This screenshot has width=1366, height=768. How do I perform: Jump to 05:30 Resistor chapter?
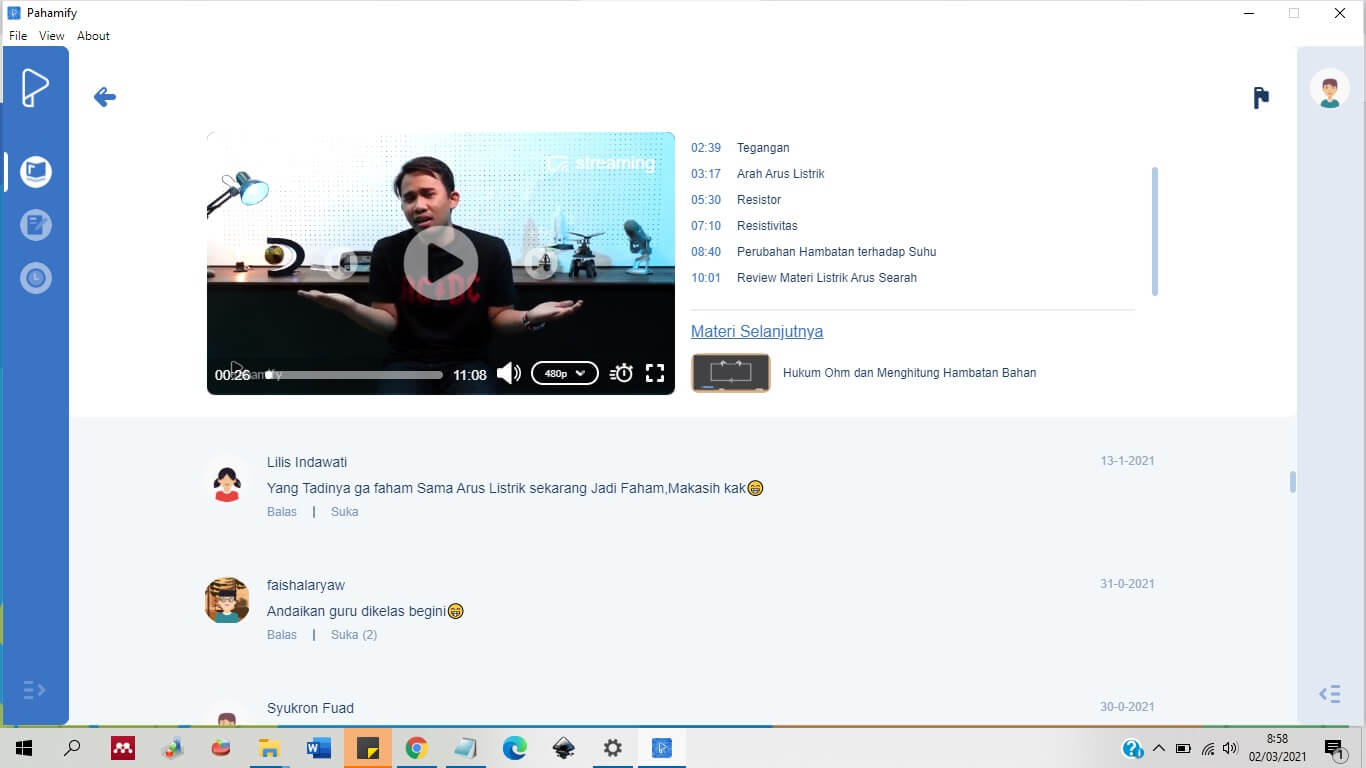pyautogui.click(x=736, y=200)
